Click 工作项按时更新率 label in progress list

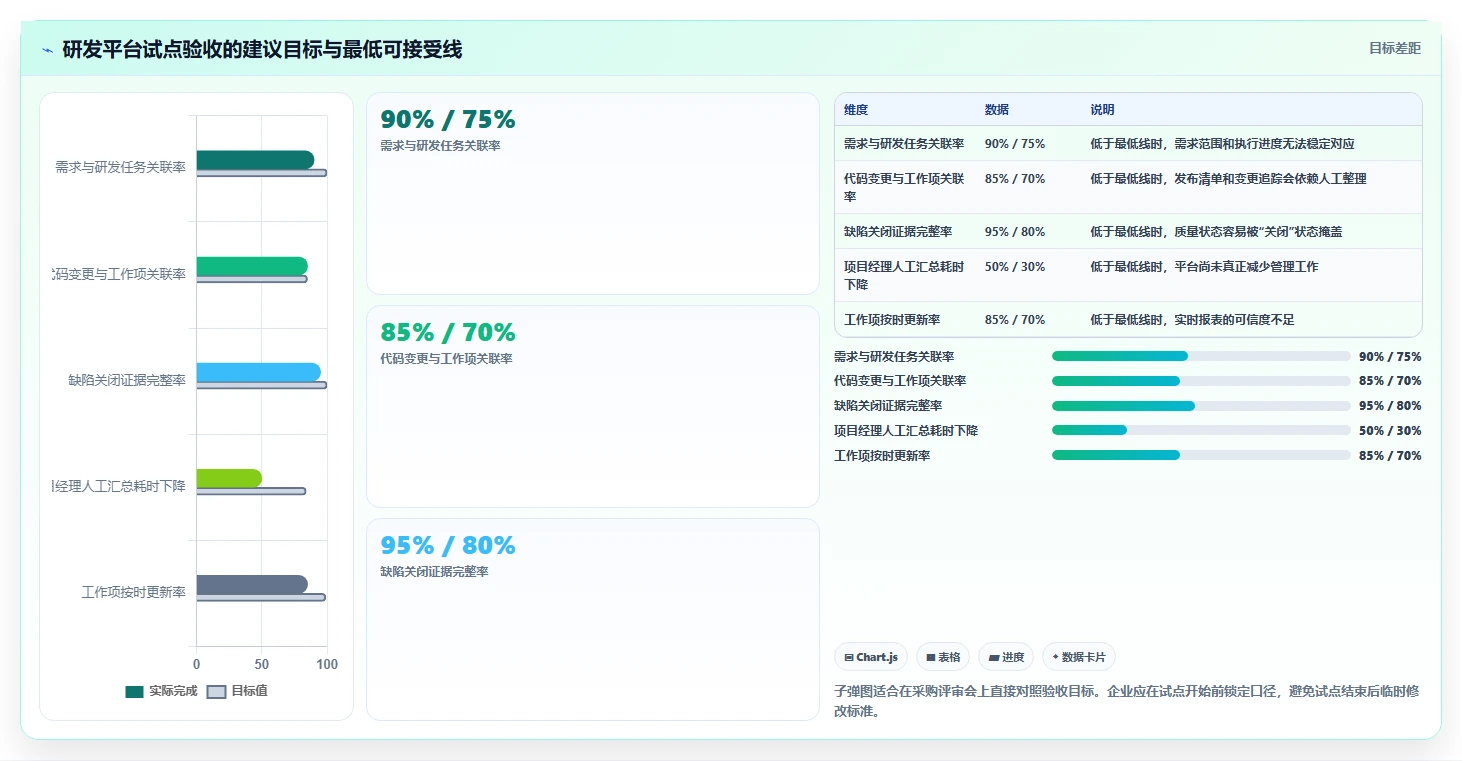pos(882,455)
